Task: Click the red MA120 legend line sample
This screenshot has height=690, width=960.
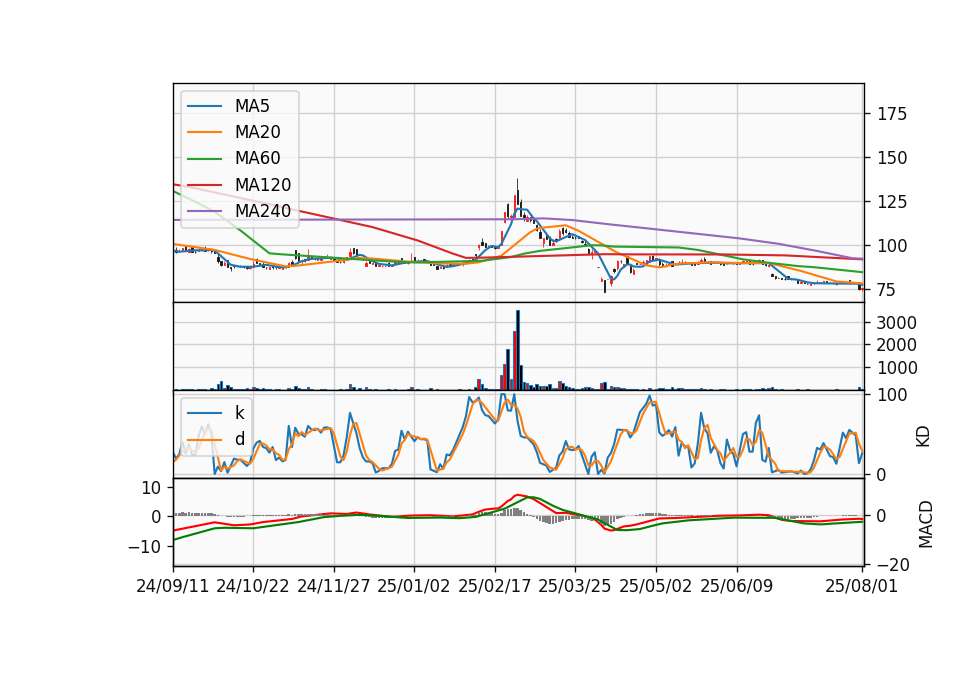Action: (x=204, y=185)
